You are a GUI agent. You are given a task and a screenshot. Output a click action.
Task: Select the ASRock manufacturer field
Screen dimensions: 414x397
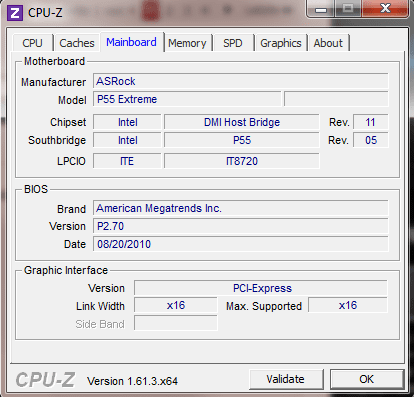tap(241, 81)
